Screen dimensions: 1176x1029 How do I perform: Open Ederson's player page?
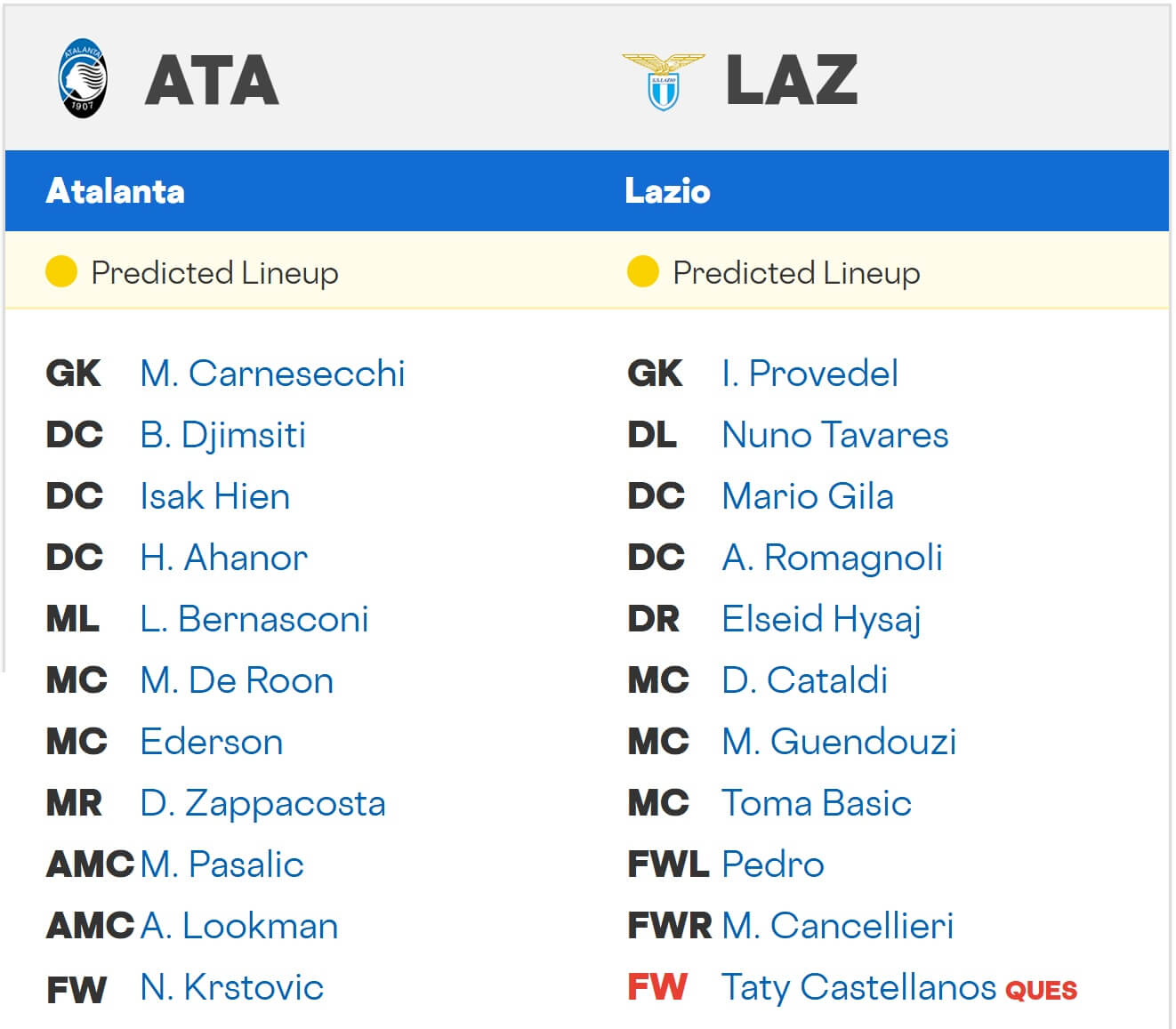212,742
